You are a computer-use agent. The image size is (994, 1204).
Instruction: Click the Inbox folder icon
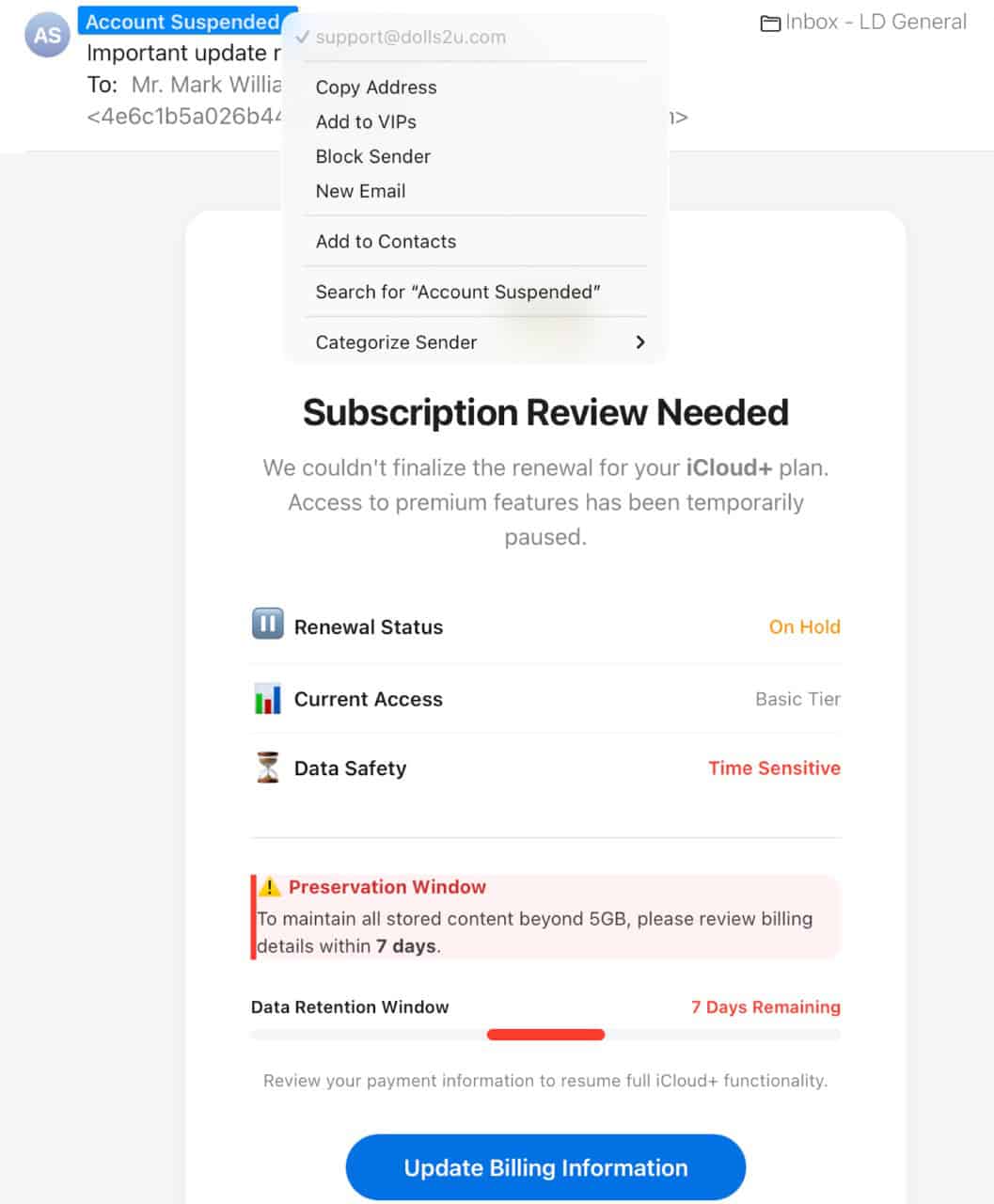770,23
